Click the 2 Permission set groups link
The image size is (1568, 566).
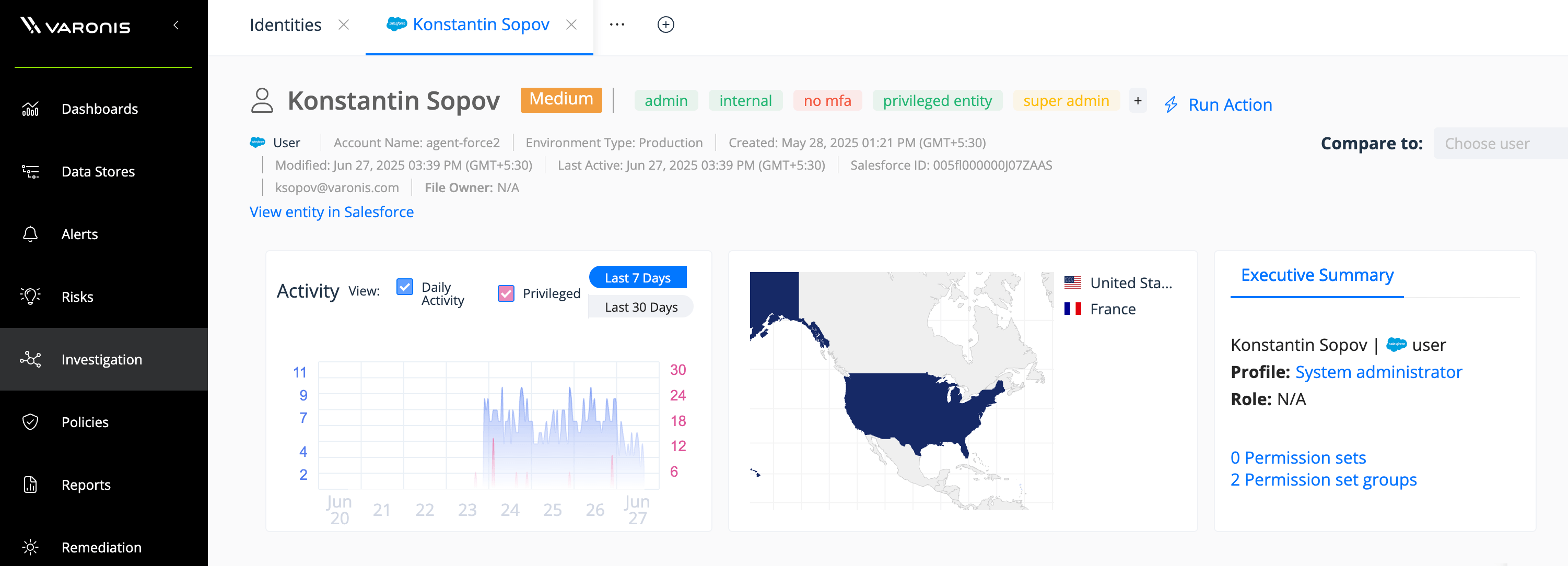[1324, 480]
